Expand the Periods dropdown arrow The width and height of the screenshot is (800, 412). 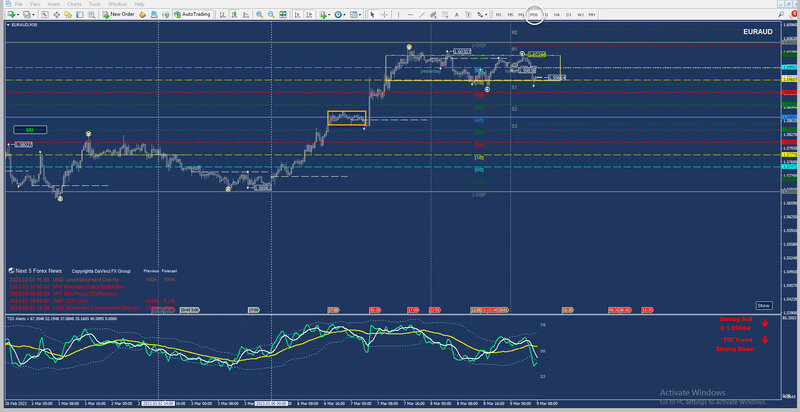(344, 15)
